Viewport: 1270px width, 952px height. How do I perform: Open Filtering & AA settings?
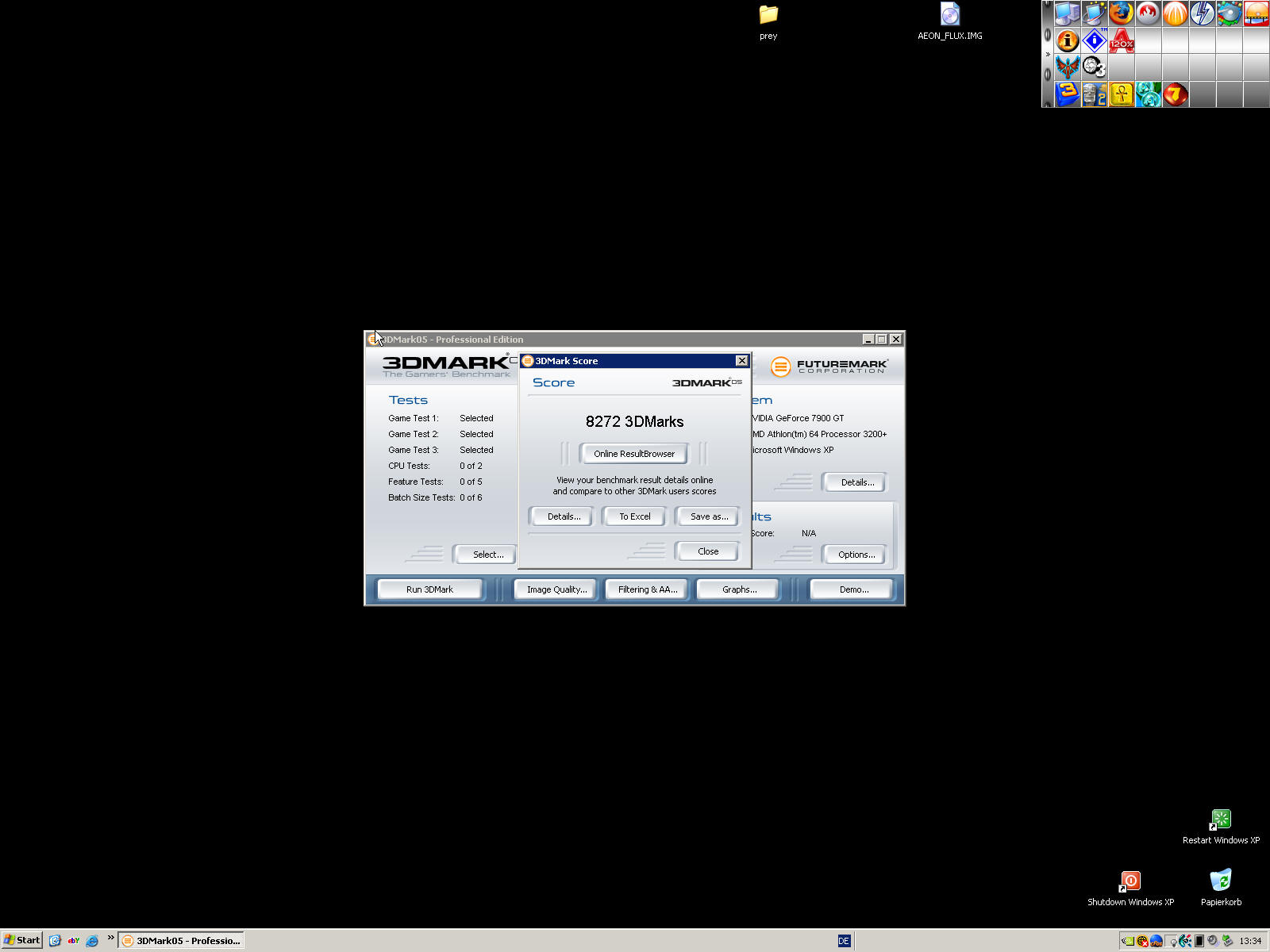(x=648, y=589)
